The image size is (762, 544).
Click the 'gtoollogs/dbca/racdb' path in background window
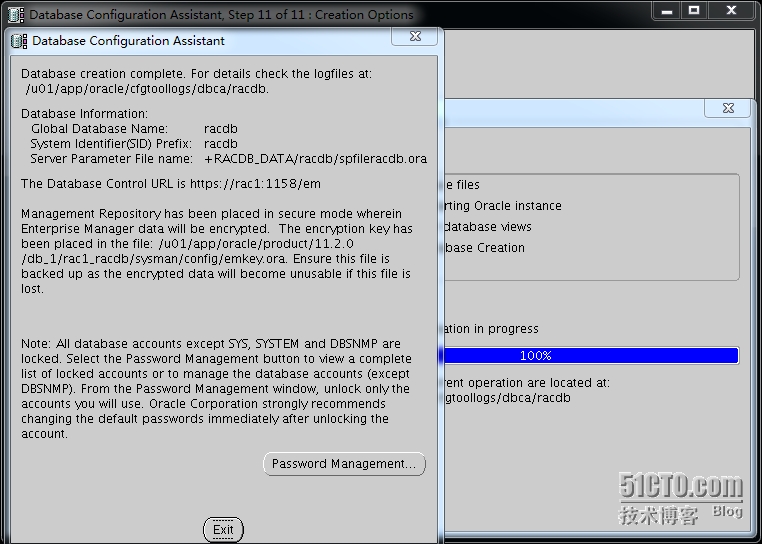507,398
